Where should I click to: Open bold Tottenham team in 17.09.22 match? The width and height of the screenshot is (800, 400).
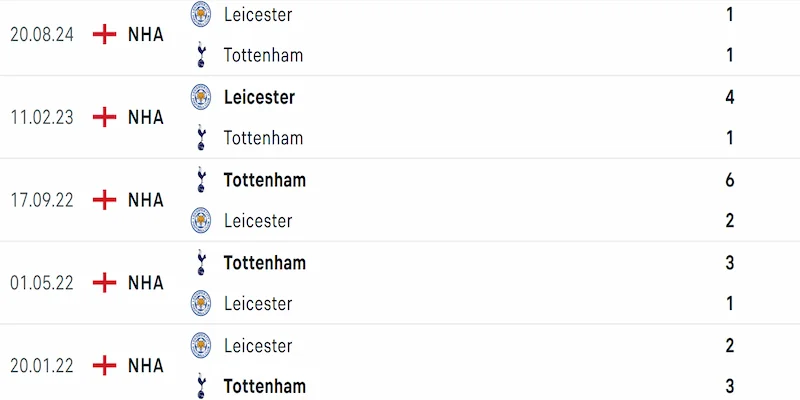tap(264, 180)
